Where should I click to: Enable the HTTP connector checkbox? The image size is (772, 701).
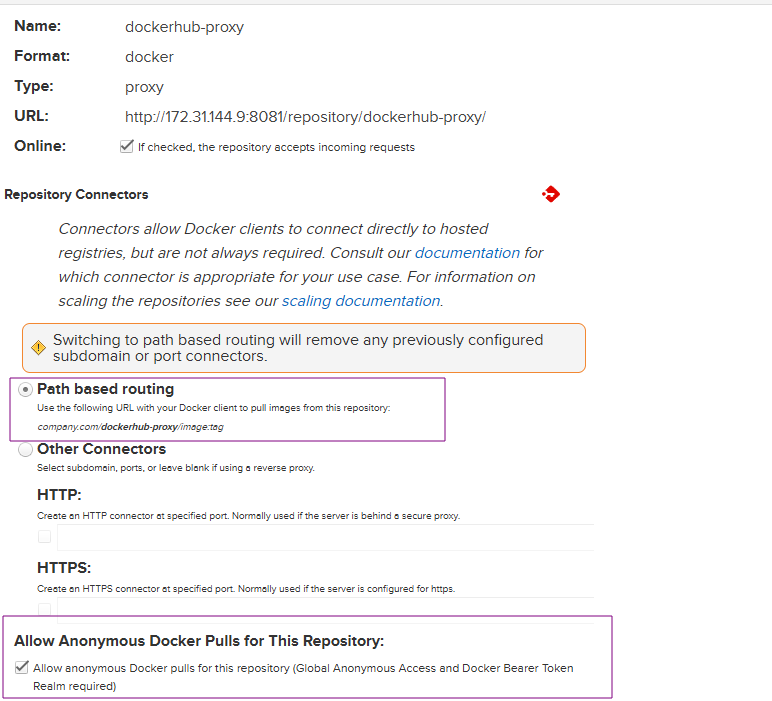44,537
